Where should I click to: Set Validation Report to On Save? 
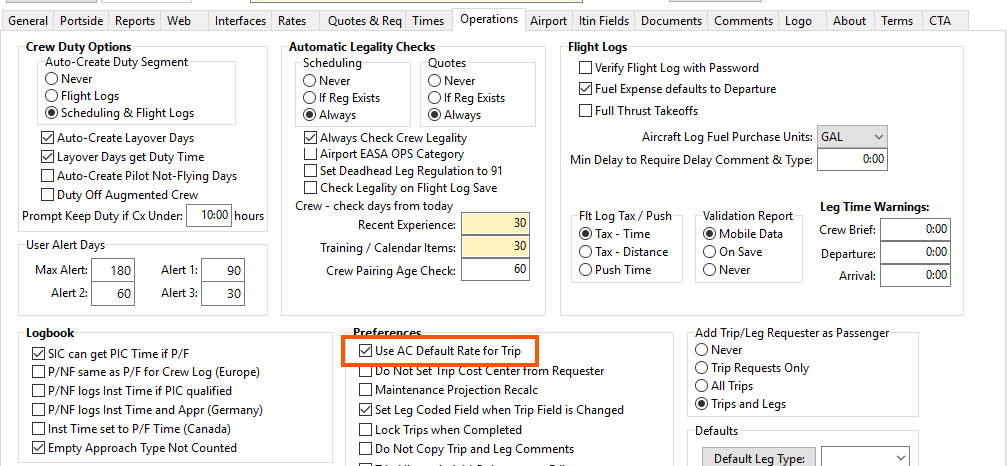pos(709,252)
